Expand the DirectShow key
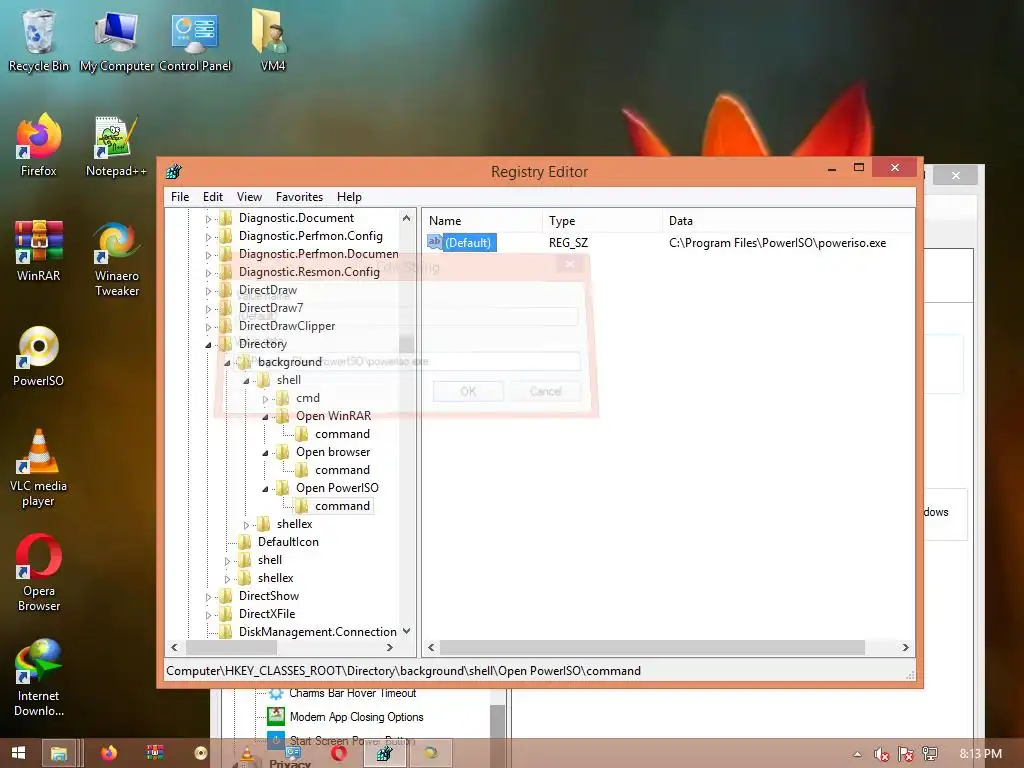 [208, 596]
